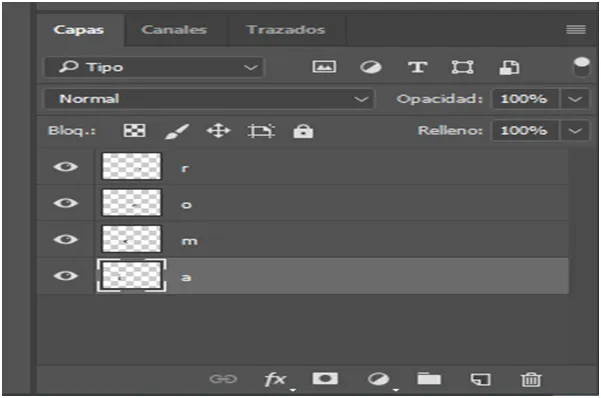Click the Opacidad value field
This screenshot has height=398, width=601.
[525, 99]
